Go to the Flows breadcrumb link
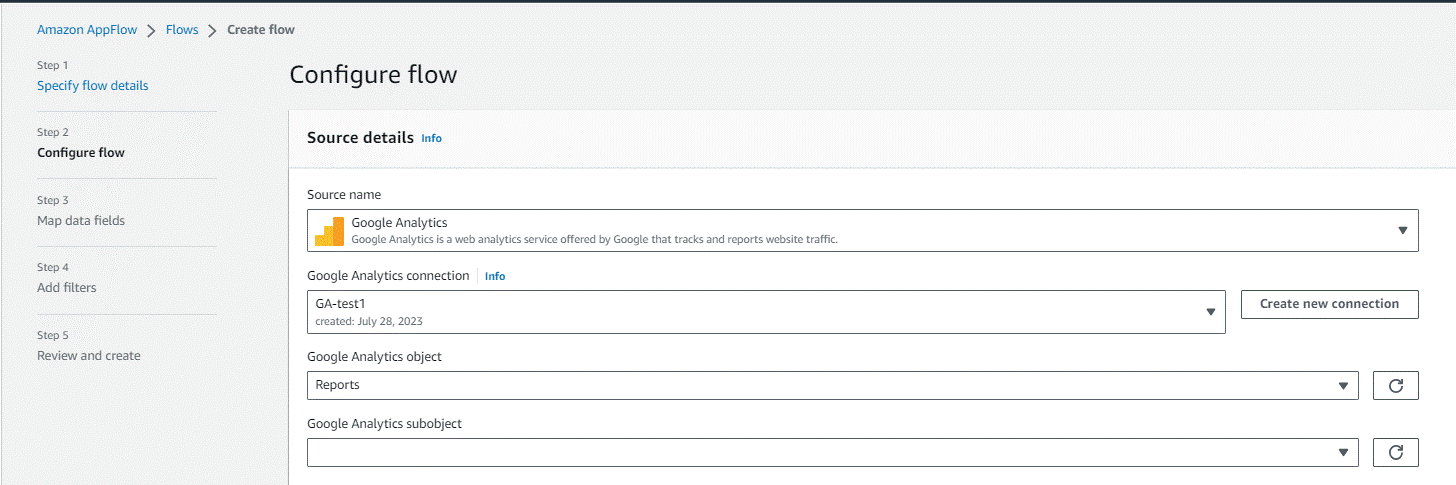The height and width of the screenshot is (485, 1456). [182, 30]
